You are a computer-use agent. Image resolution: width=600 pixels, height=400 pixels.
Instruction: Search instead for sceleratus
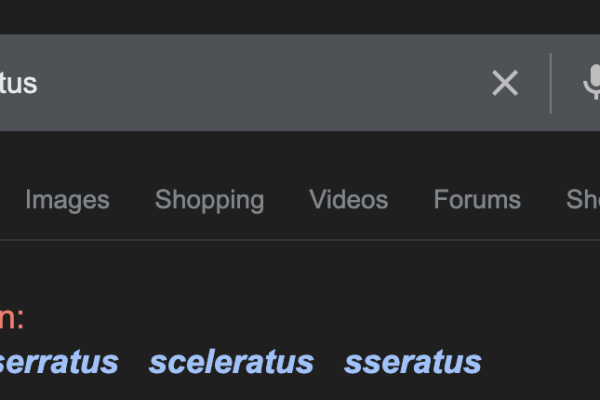(231, 362)
